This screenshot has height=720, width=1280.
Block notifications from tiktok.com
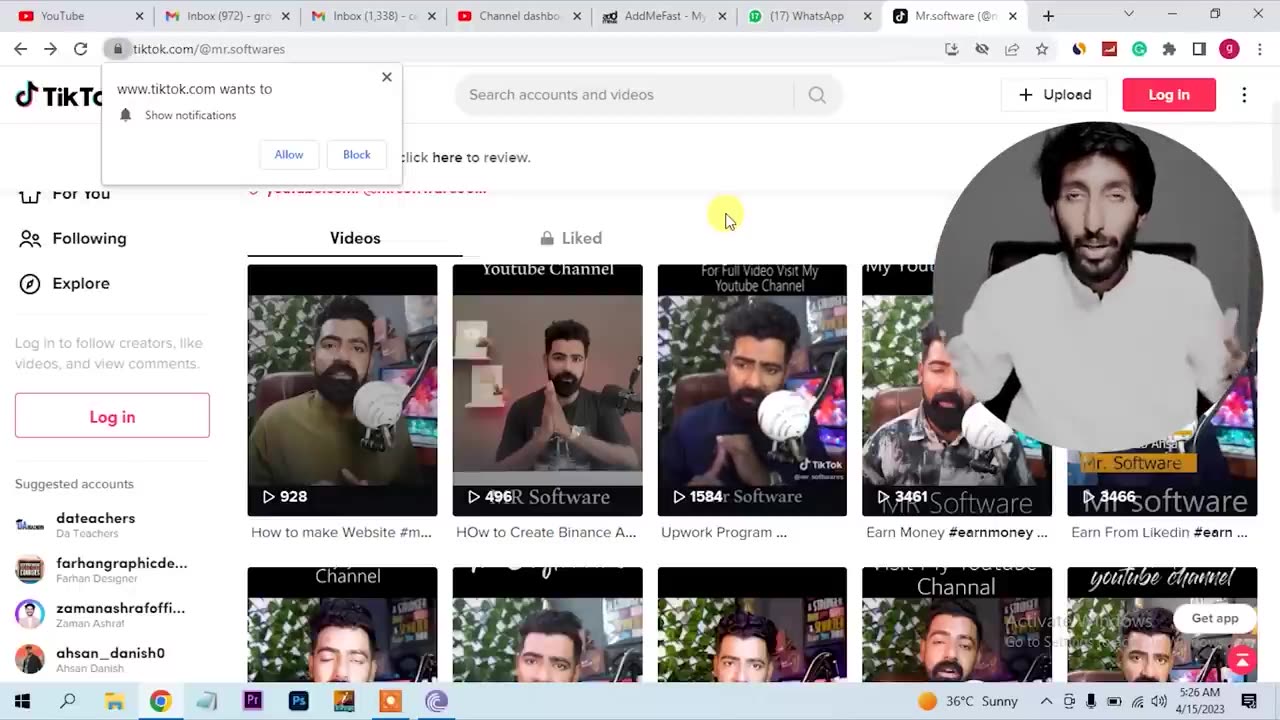coord(357,155)
